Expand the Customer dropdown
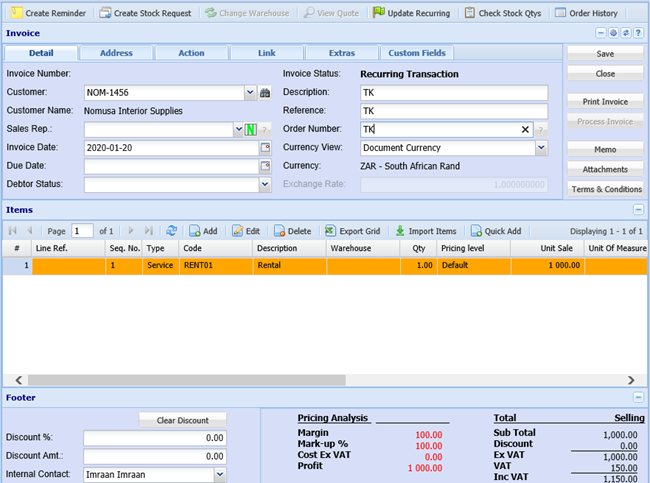 coord(250,93)
